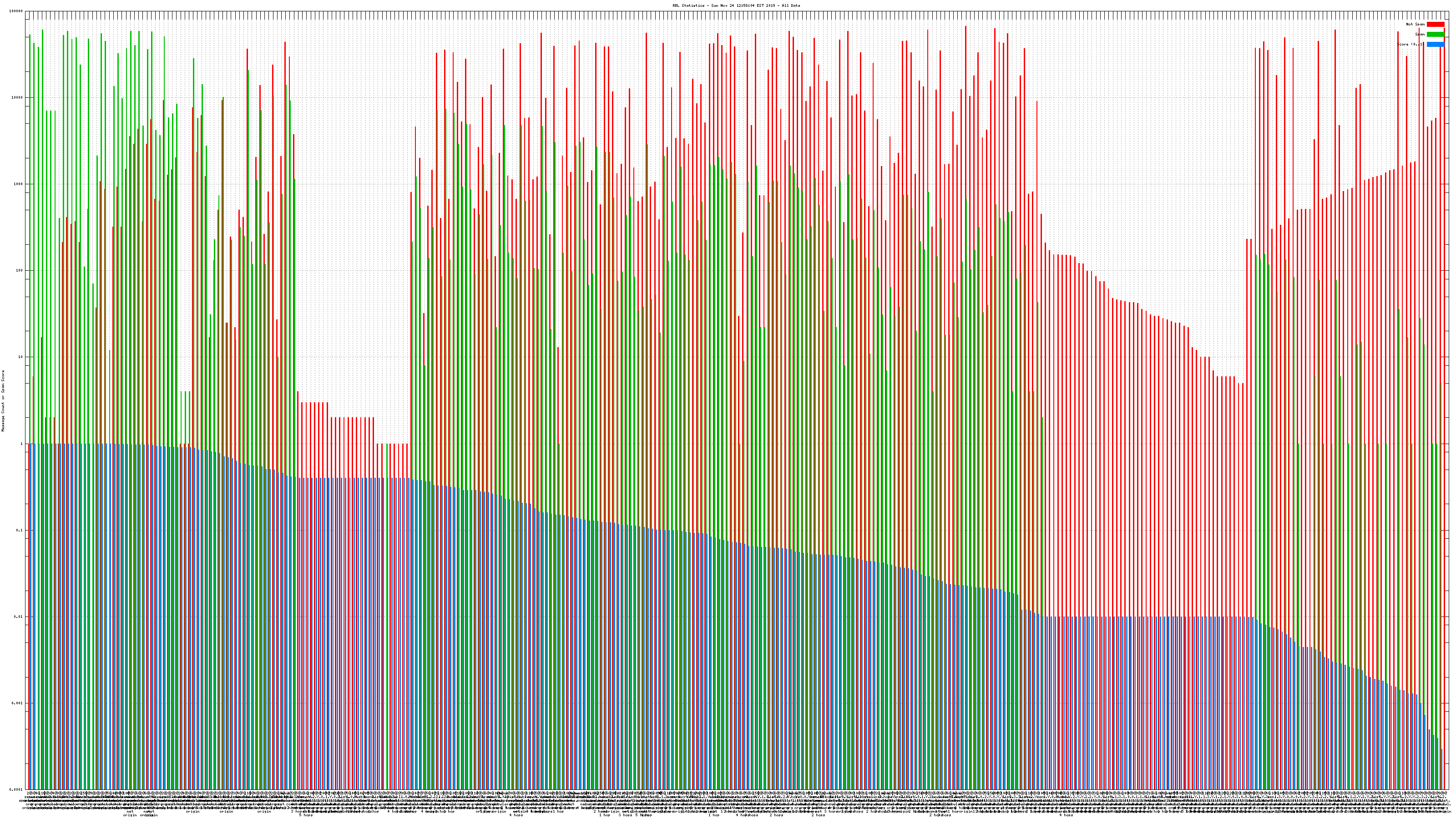
Task: Click the 0.1 y-axis tick label
Action: 19,530
